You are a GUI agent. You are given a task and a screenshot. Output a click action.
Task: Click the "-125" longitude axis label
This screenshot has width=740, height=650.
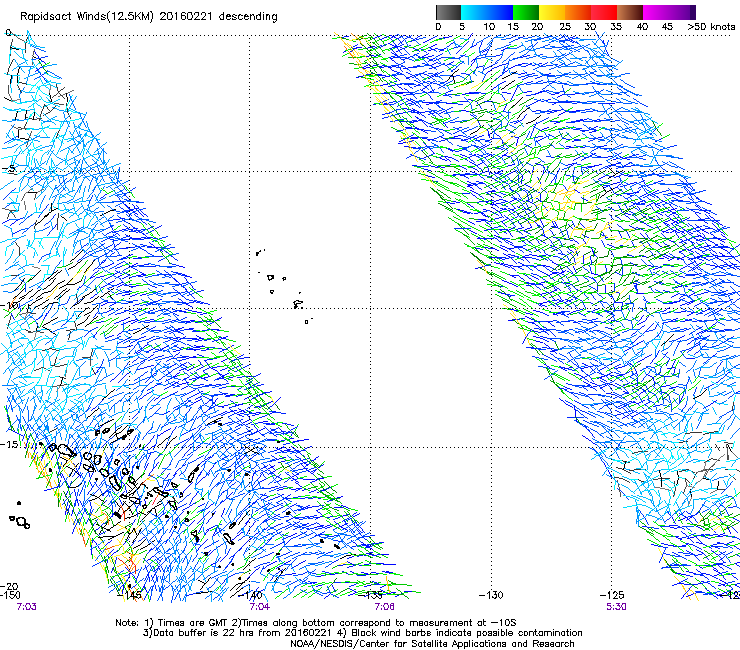coord(612,595)
